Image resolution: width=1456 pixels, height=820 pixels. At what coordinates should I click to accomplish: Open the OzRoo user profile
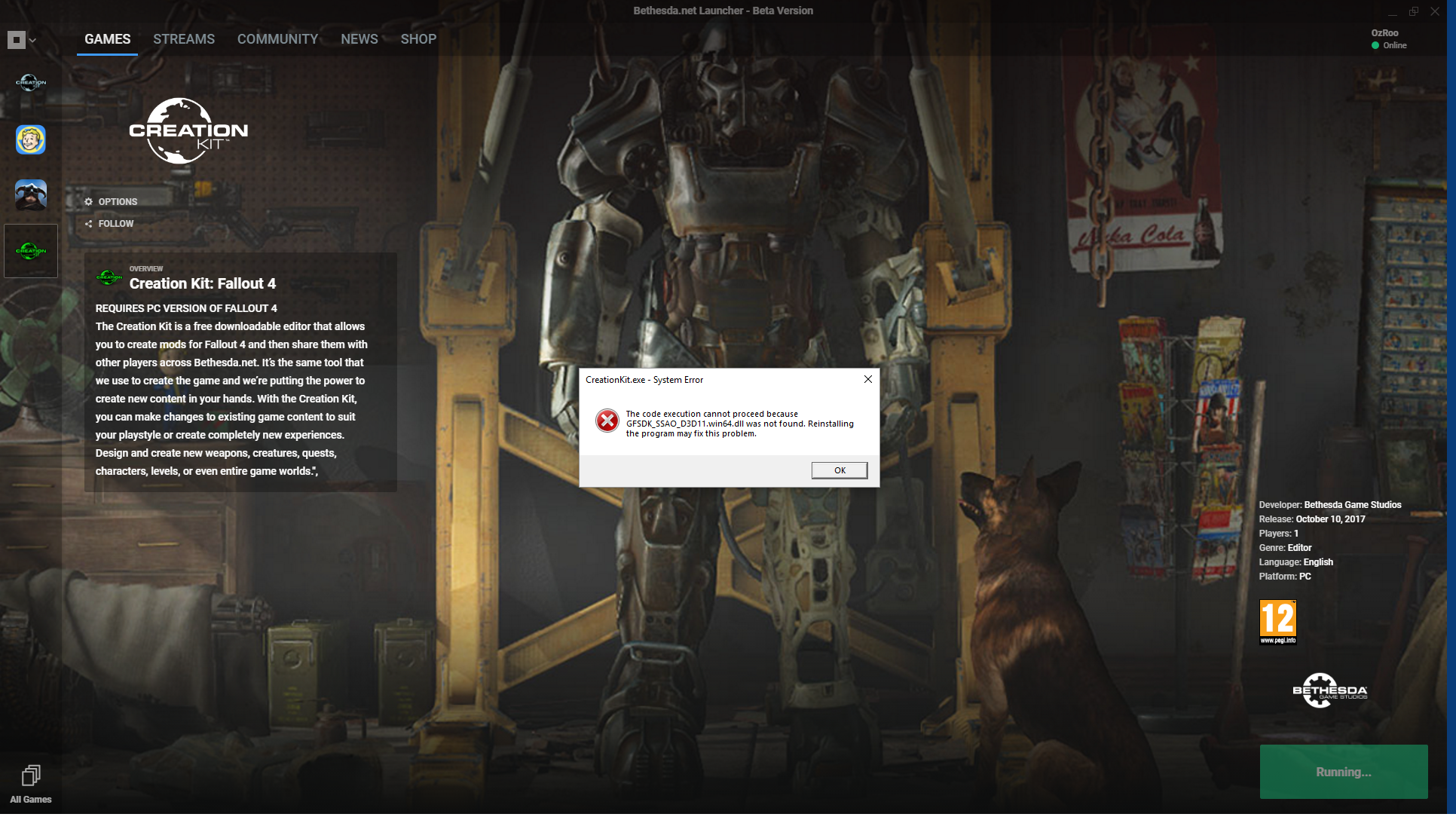point(1385,33)
